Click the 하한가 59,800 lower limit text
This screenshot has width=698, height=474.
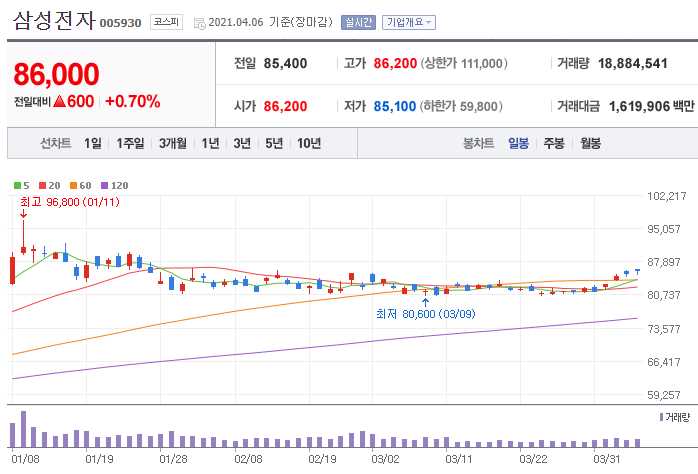[461, 106]
